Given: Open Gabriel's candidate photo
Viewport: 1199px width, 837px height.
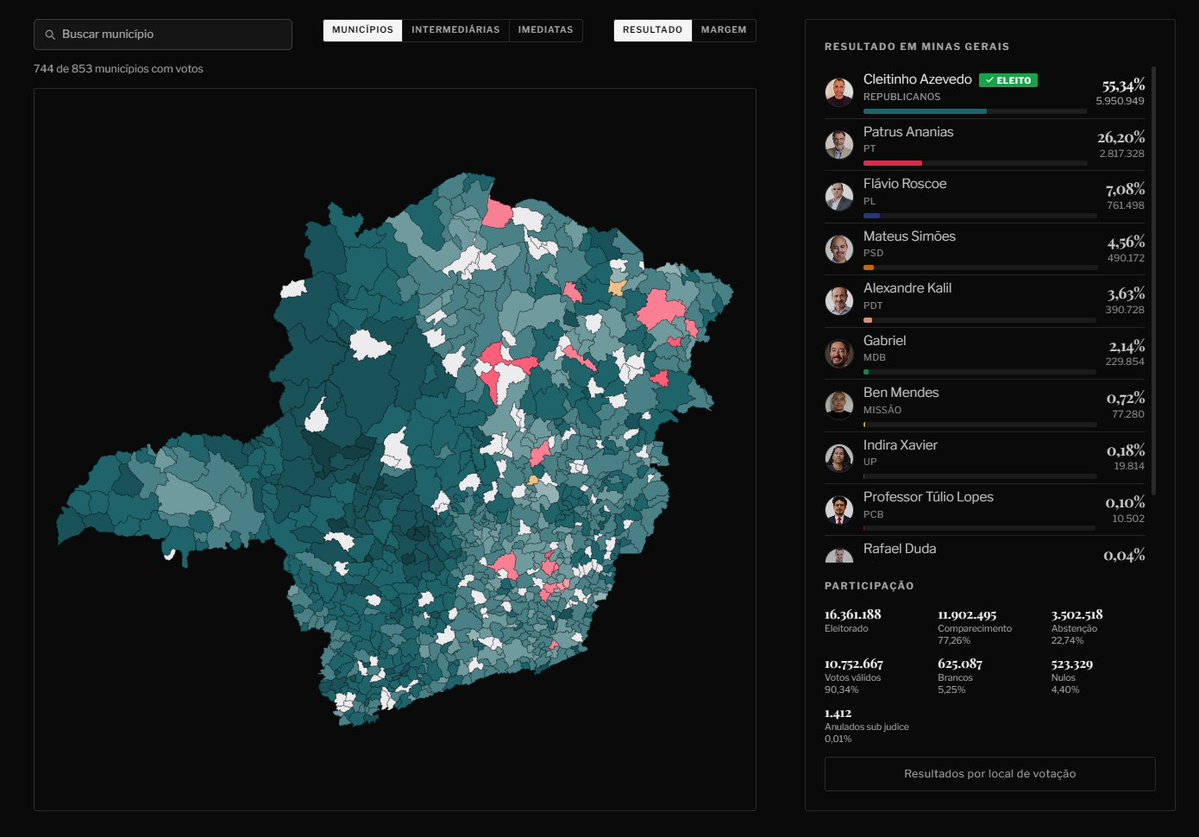Looking at the screenshot, I should click(x=839, y=353).
